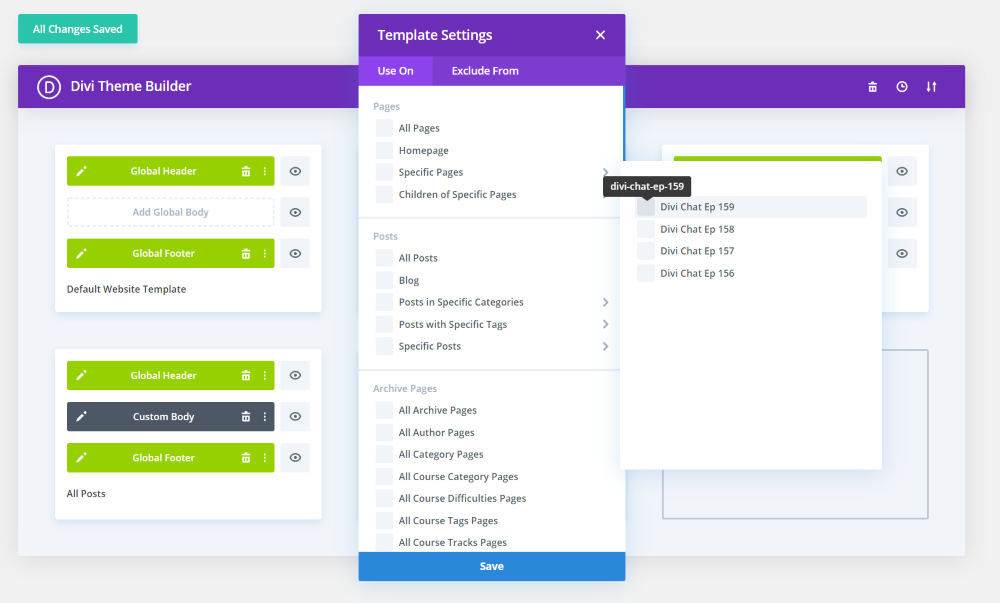Screen dimensions: 1000x603
Task: Delete Global Header in All Posts template
Action: 246,375
